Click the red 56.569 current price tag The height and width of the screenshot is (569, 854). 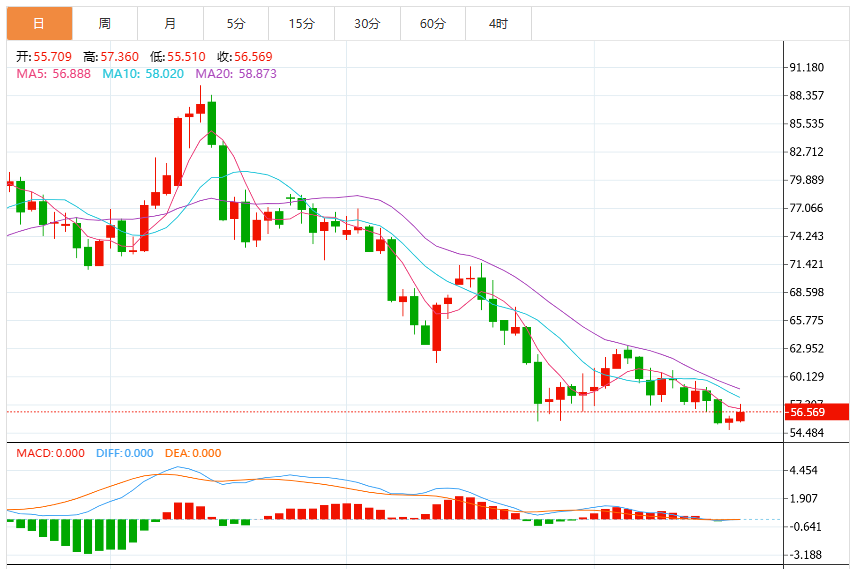(816, 412)
